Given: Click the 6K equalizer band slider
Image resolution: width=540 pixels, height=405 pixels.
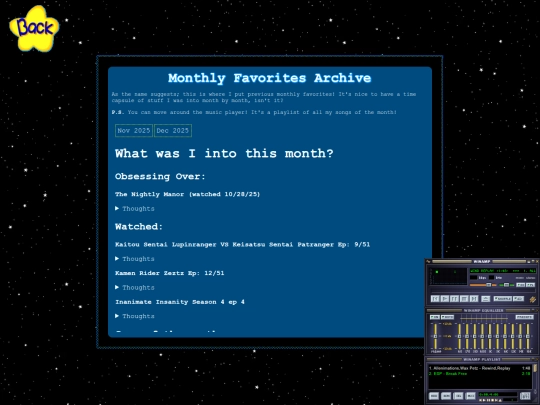Looking at the screenshot, I should click(x=505, y=336).
